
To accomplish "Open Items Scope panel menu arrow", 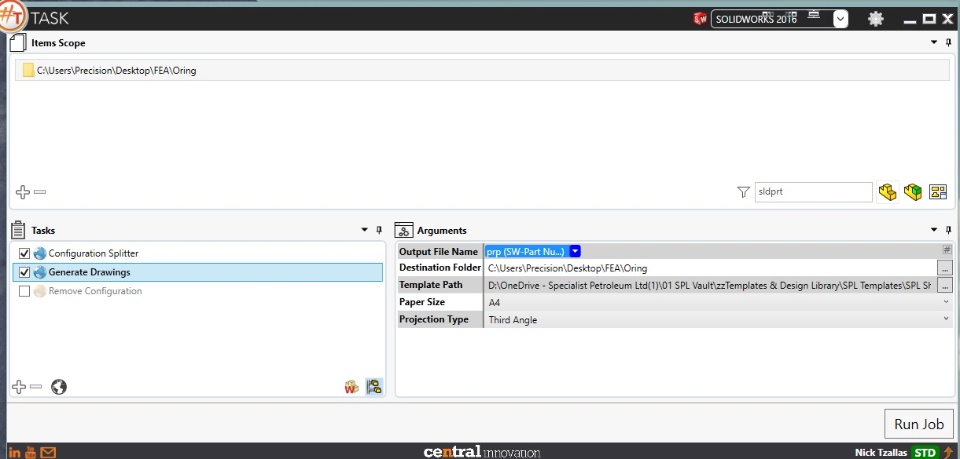I will point(934,42).
